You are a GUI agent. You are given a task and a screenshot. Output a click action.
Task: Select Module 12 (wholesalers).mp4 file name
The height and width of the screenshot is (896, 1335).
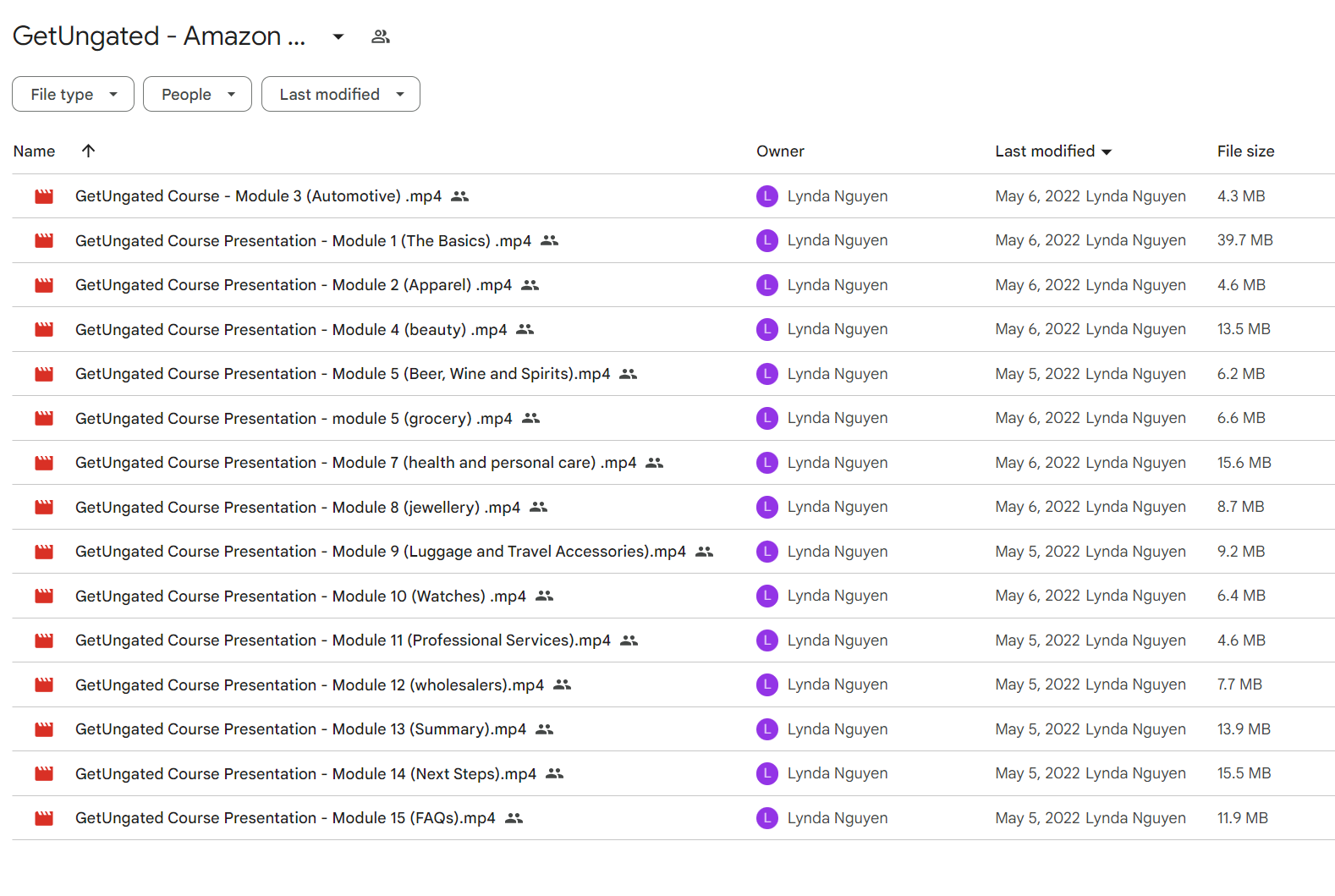click(310, 684)
